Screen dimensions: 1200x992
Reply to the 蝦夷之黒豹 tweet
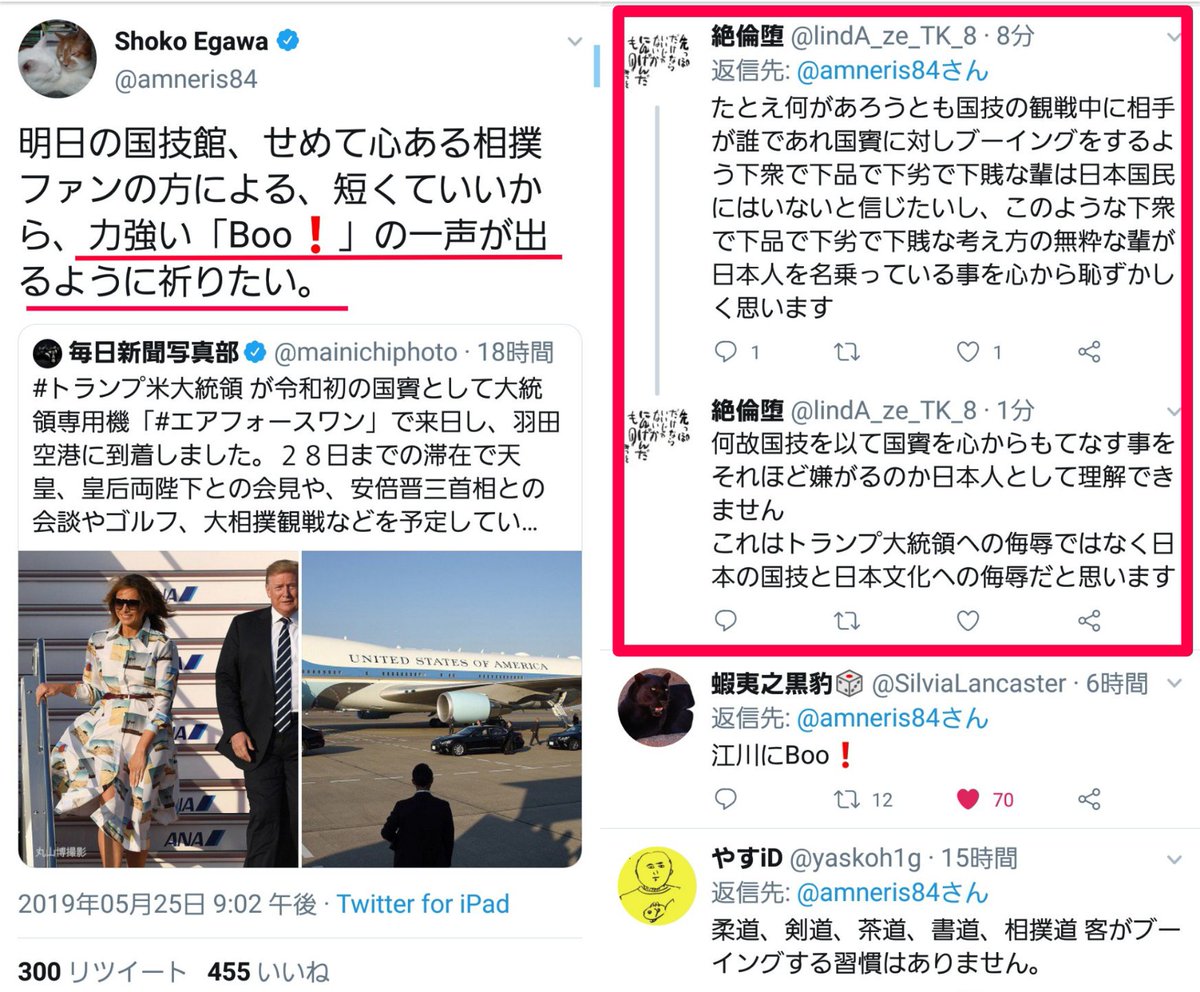[728, 799]
